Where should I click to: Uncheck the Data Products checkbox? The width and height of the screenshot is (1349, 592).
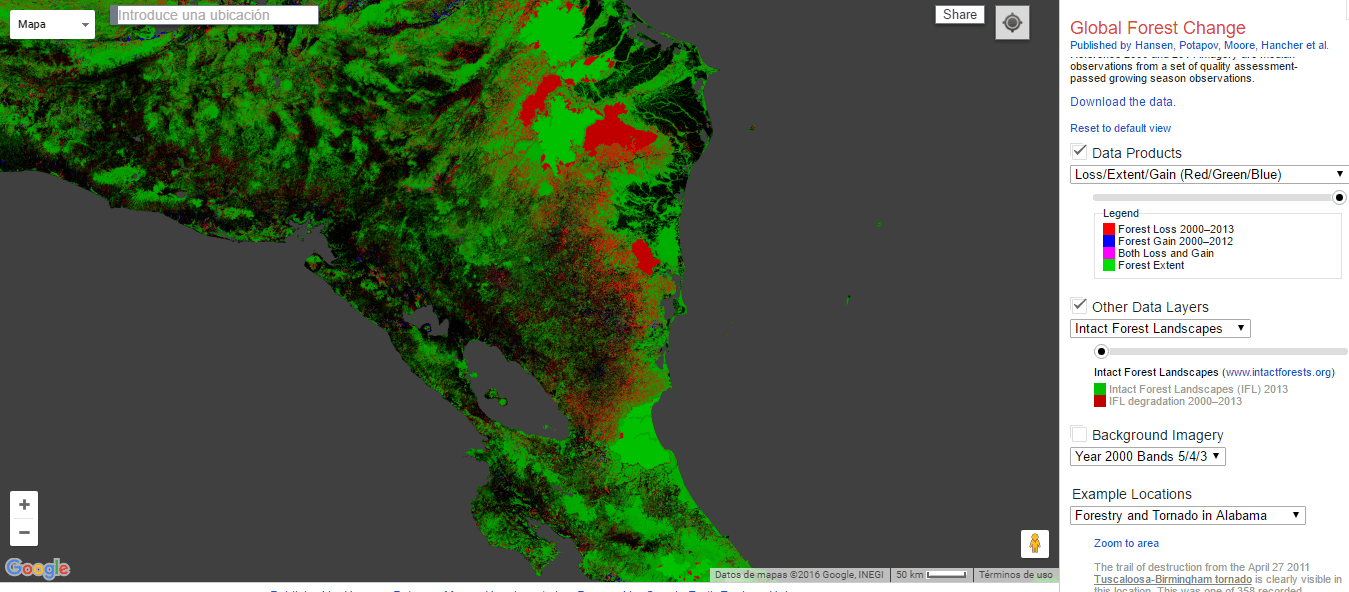1079,150
